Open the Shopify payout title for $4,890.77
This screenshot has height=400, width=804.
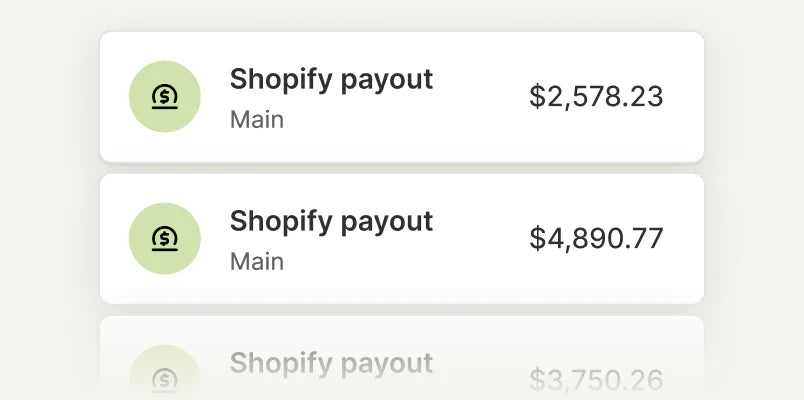(x=331, y=220)
